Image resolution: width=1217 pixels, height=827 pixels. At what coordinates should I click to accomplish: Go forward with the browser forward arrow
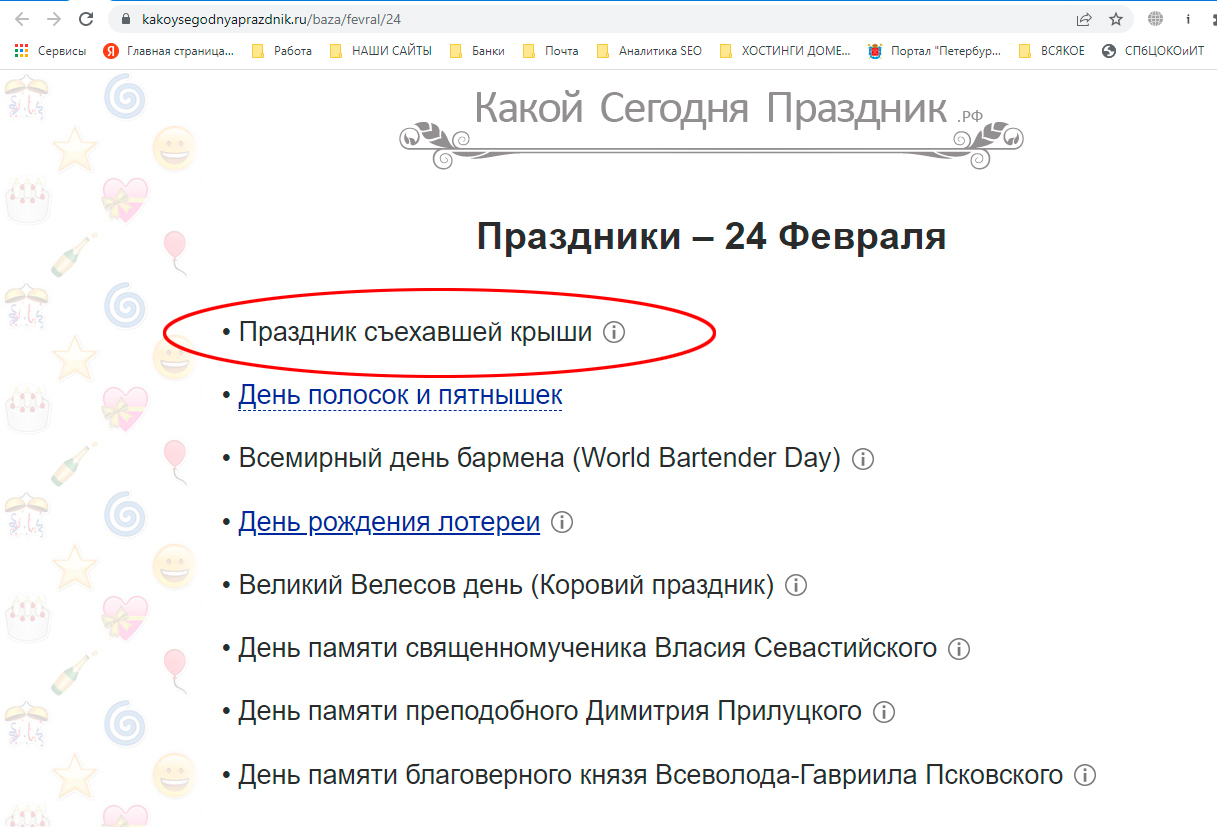(x=54, y=19)
